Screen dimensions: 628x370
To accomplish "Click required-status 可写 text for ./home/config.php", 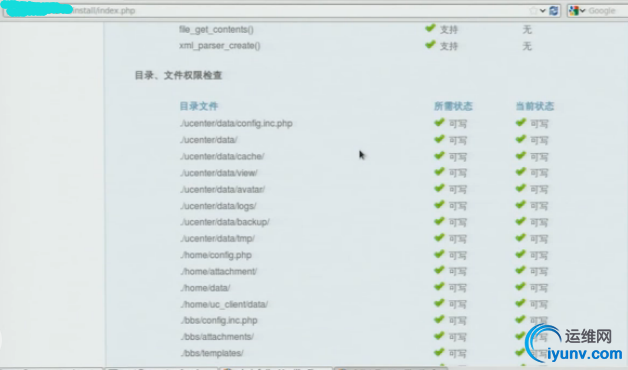I will click(458, 255).
